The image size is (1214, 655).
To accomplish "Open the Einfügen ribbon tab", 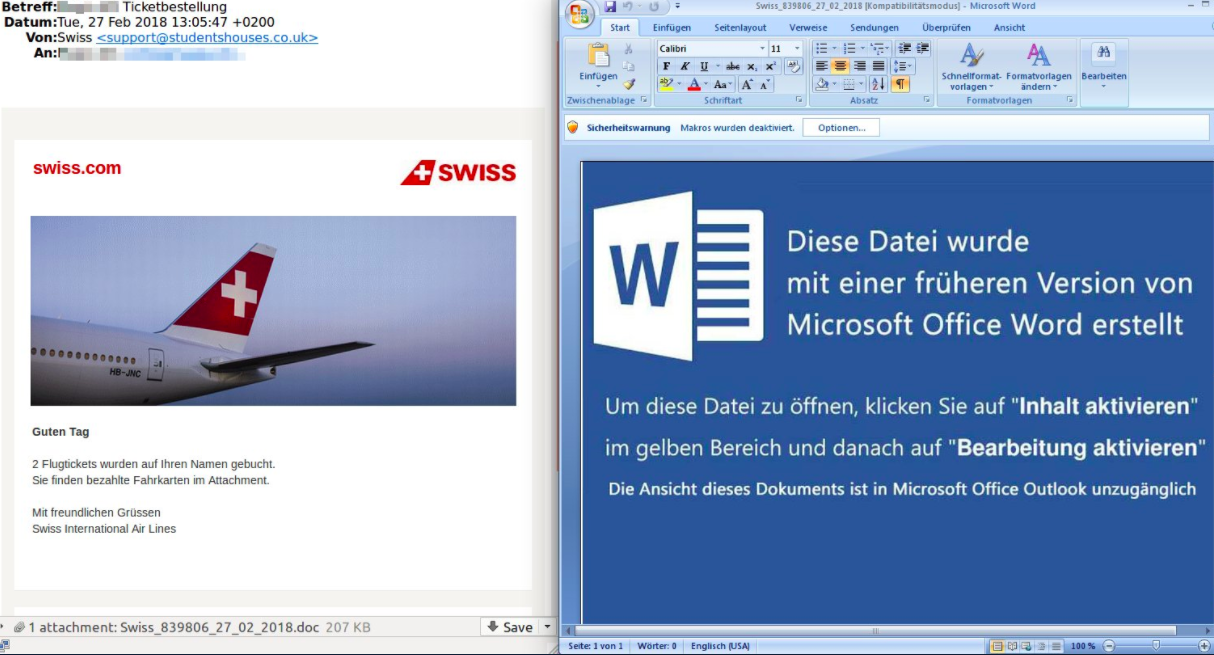I will coord(672,27).
